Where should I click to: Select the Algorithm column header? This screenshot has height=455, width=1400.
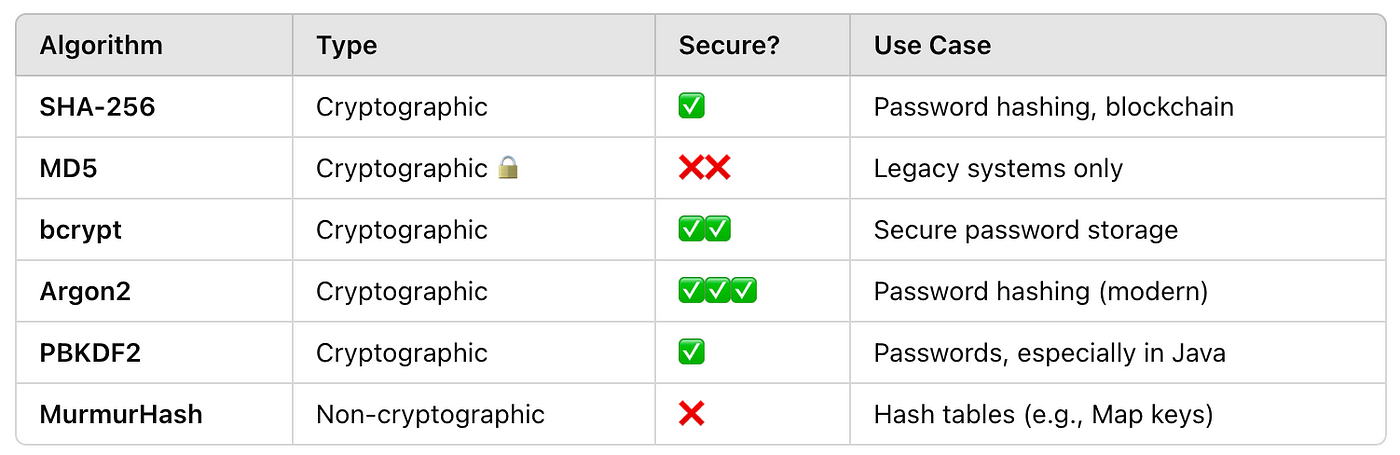[101, 45]
